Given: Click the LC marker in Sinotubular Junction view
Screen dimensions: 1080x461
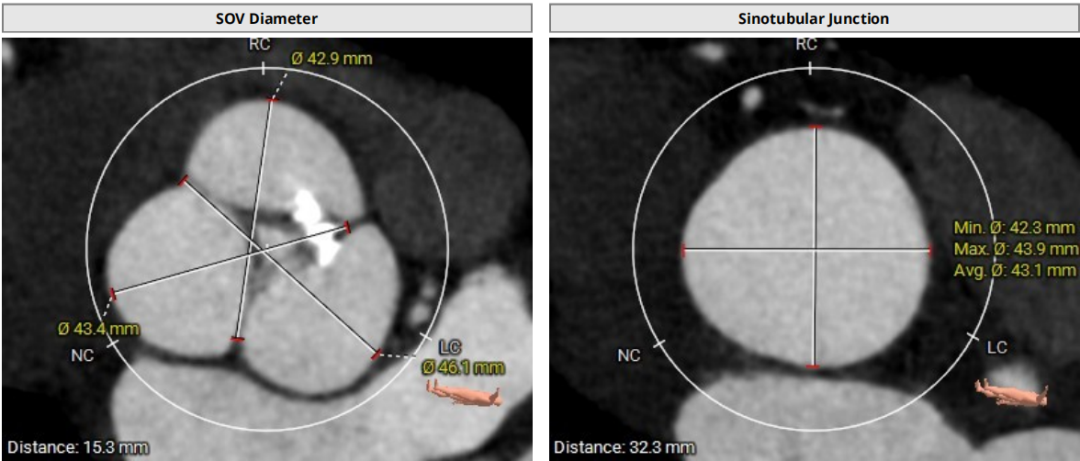Looking at the screenshot, I should 997,347.
